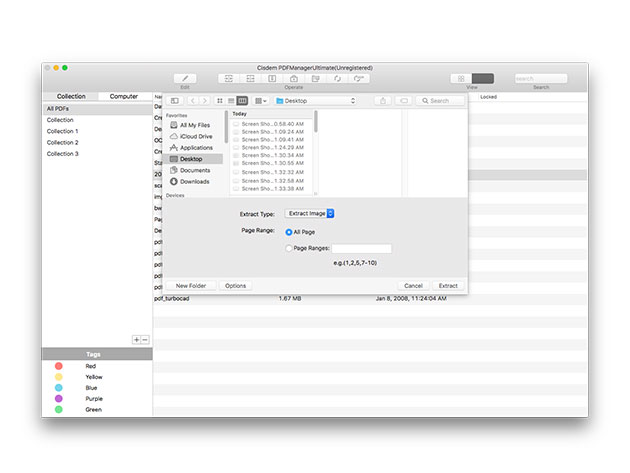Select the file Screen Sho…1.09.24 AM
This screenshot has height=473, width=630.
click(x=272, y=132)
